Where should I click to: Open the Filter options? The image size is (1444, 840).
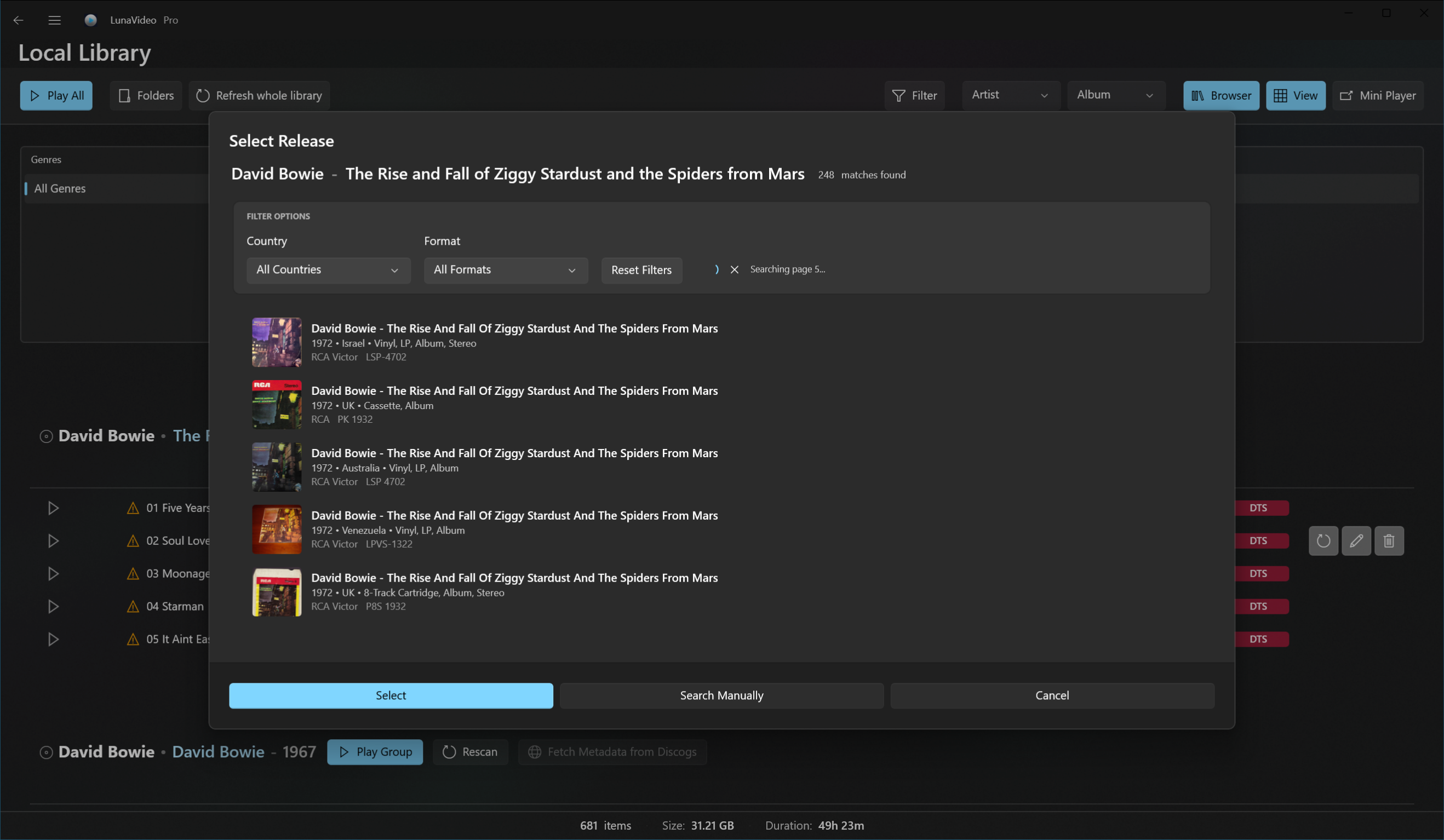tap(914, 96)
